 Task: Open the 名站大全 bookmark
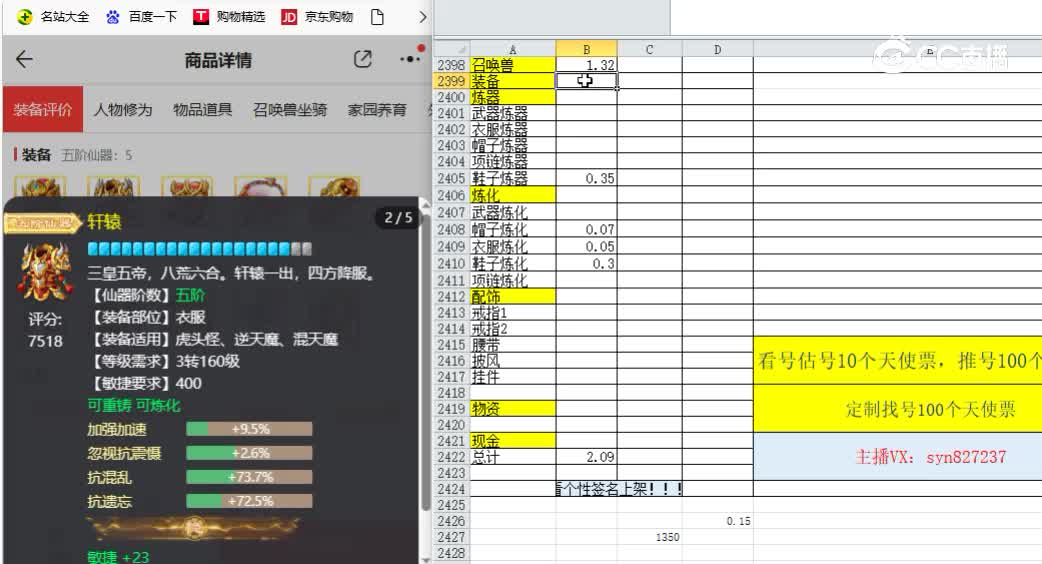coord(53,17)
